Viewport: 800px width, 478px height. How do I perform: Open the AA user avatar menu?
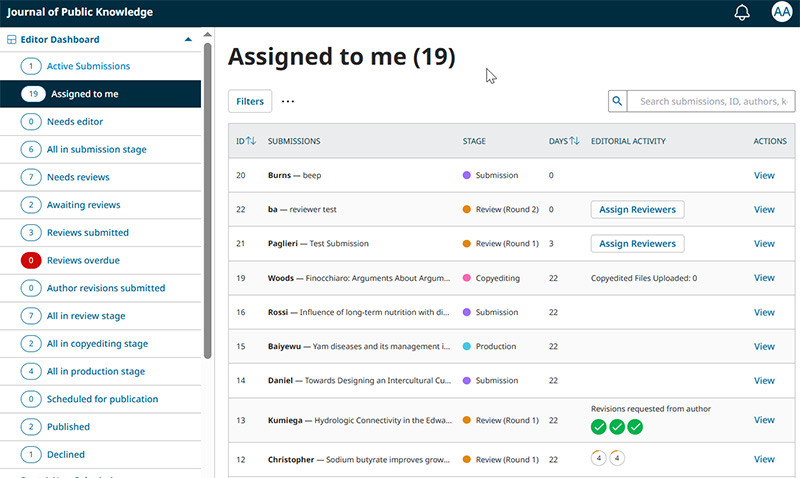pyautogui.click(x=782, y=12)
